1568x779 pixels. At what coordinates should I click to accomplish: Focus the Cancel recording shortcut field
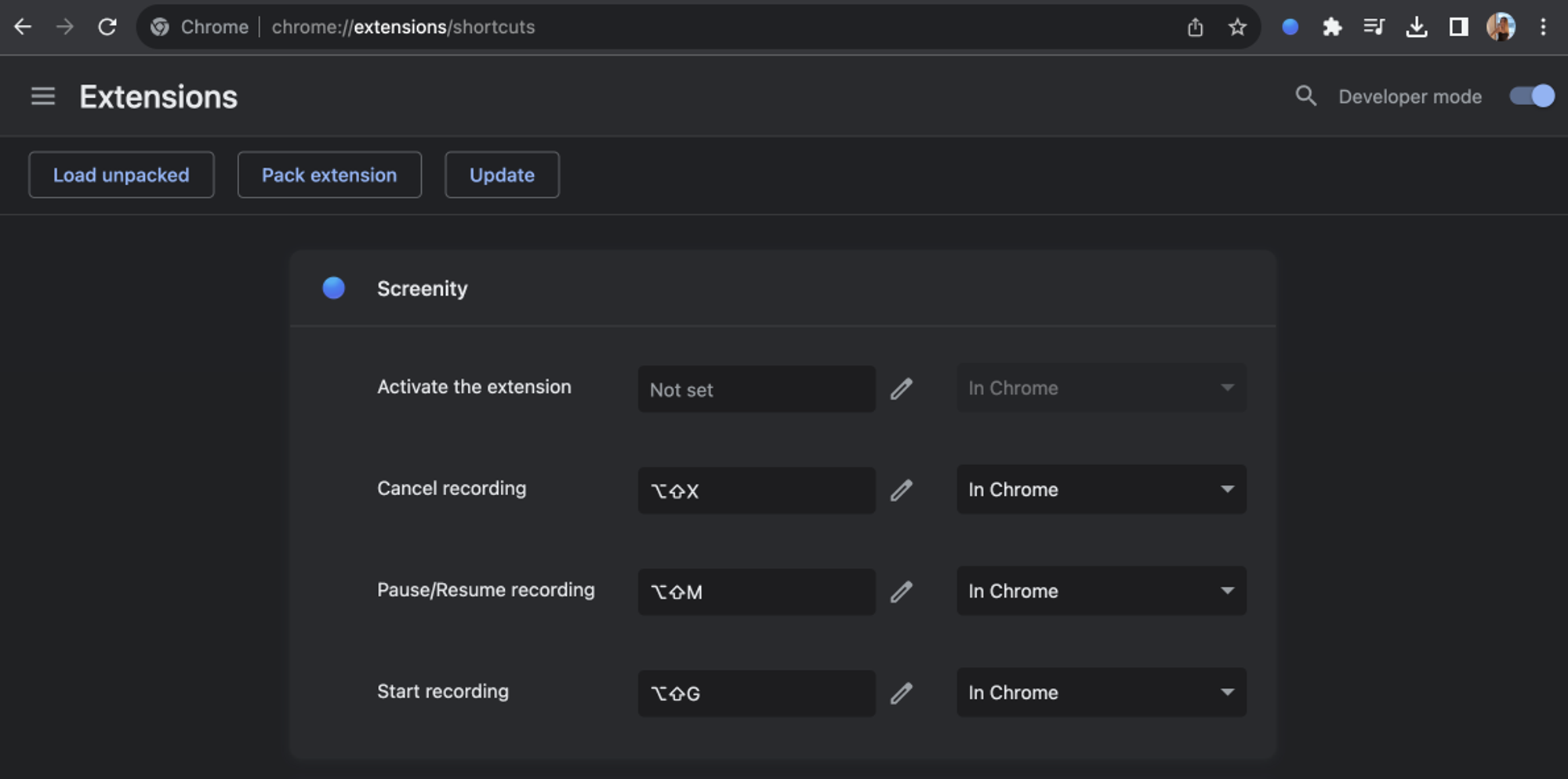click(757, 490)
